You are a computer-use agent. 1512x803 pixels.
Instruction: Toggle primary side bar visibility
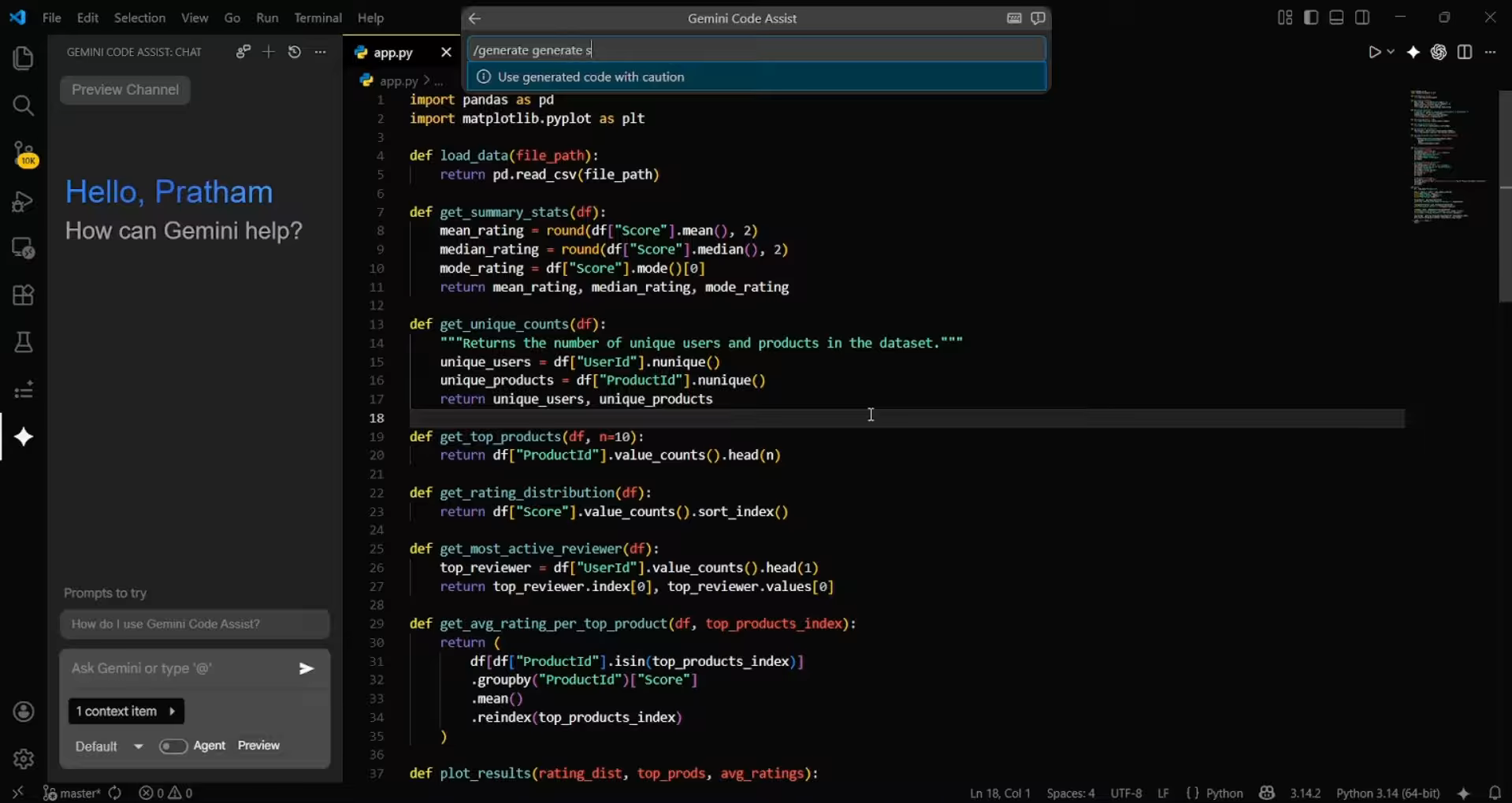click(x=1311, y=17)
